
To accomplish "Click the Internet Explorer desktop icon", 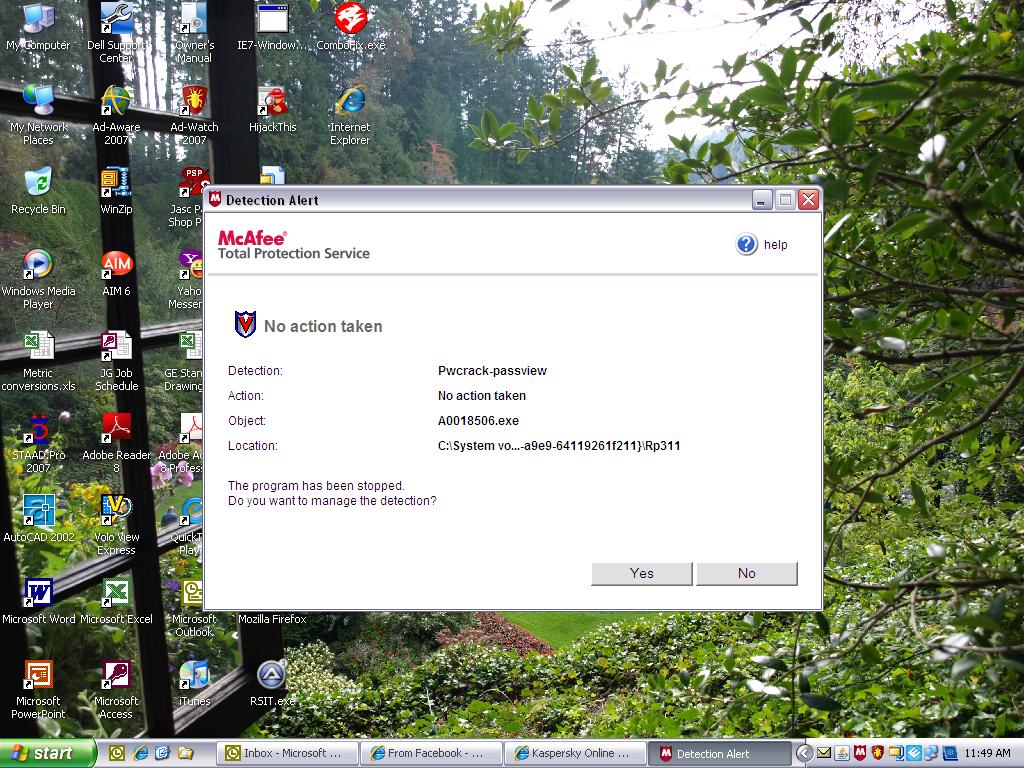I will point(350,115).
